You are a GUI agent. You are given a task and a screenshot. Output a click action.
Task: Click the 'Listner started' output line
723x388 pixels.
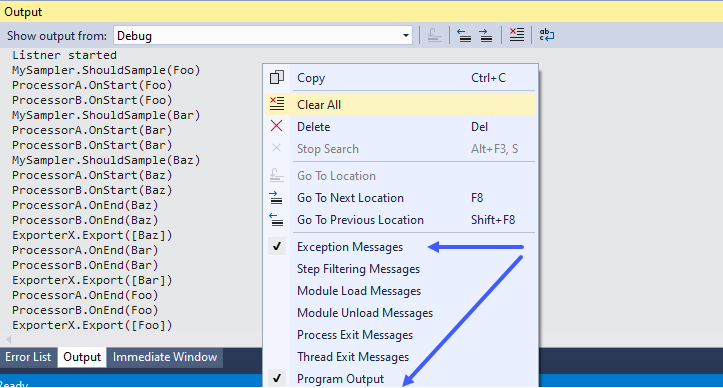pyautogui.click(x=64, y=55)
